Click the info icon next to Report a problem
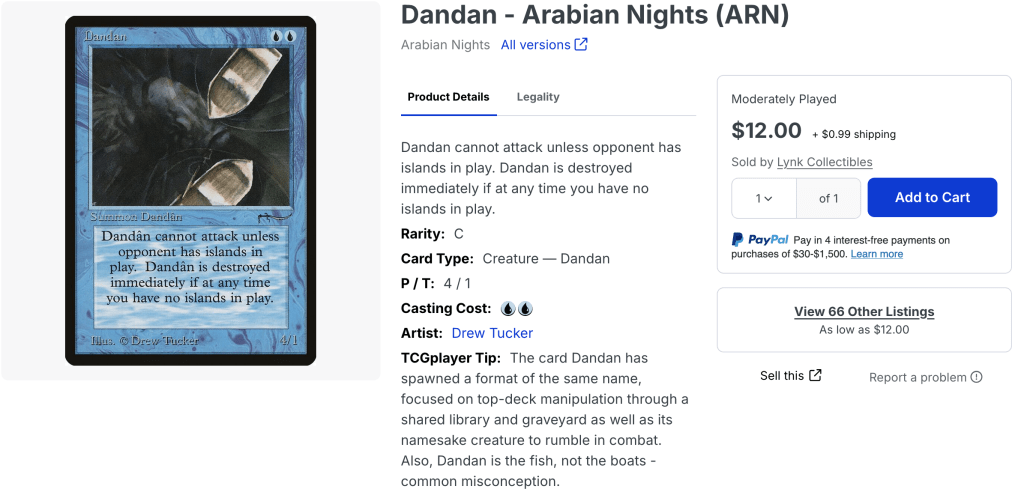Screen dimensions: 1024x501 tap(976, 377)
